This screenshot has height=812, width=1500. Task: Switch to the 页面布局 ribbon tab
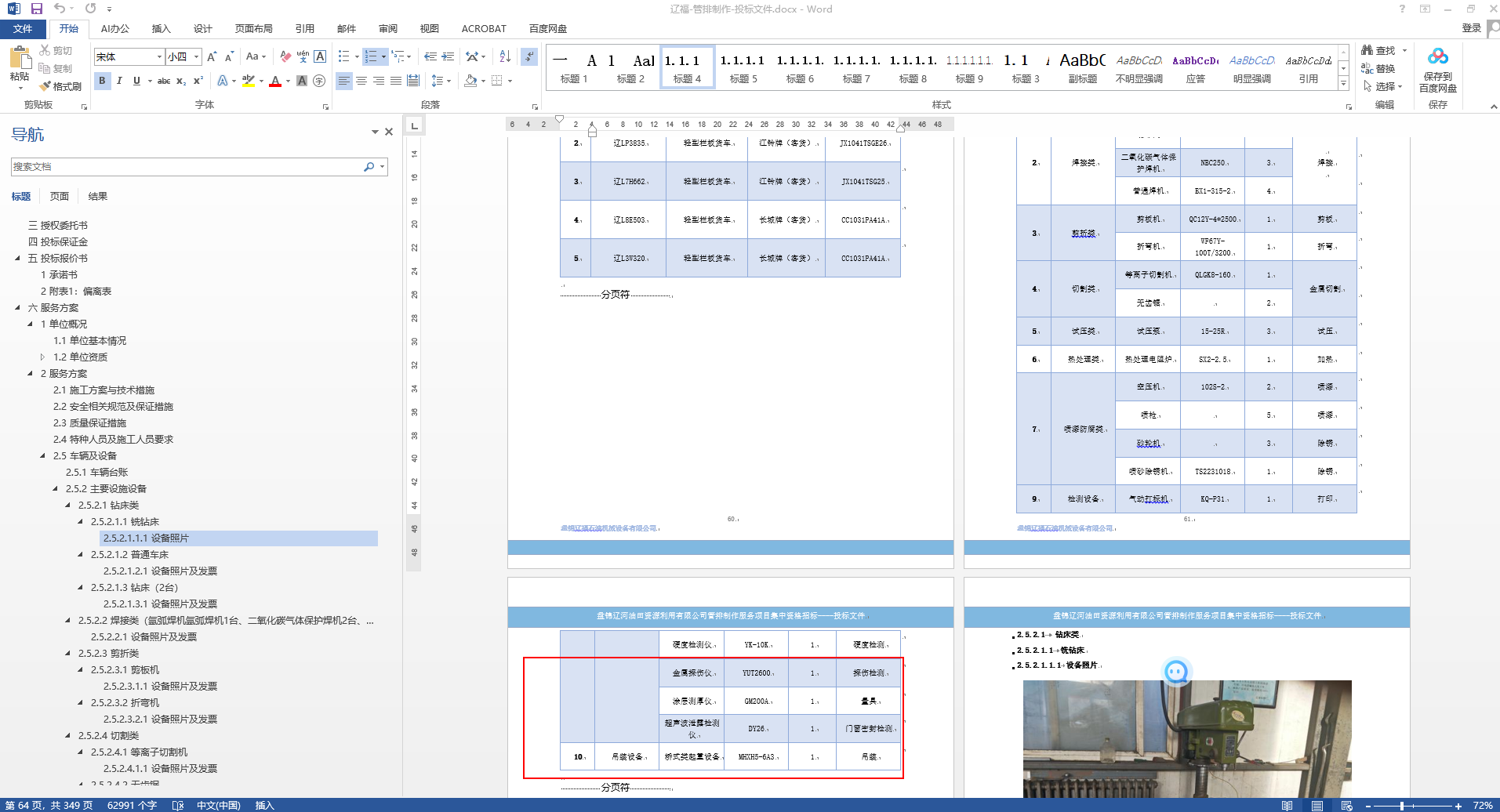(x=254, y=29)
